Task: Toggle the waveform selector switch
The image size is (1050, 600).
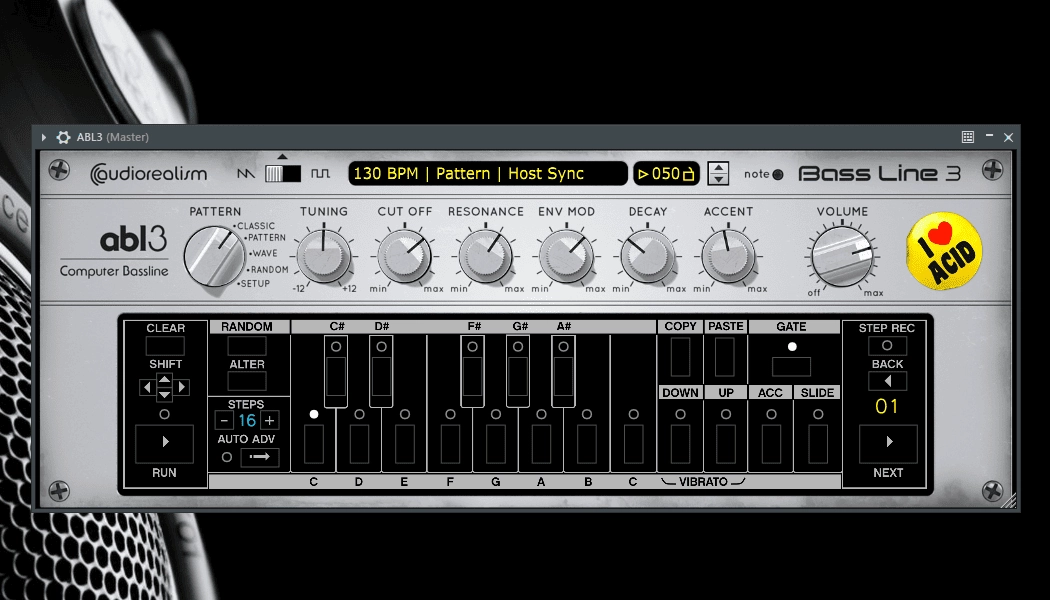Action: pos(283,173)
